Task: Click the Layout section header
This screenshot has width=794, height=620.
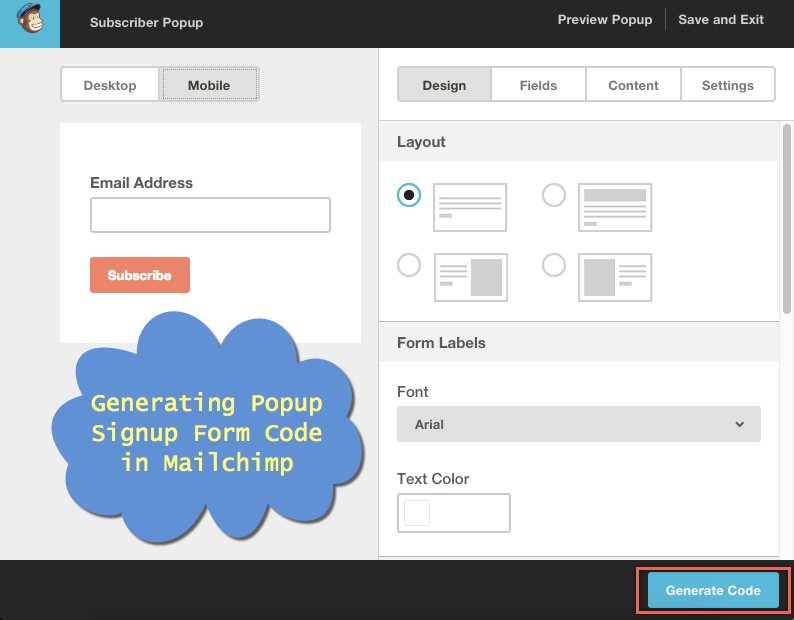Action: 579,141
